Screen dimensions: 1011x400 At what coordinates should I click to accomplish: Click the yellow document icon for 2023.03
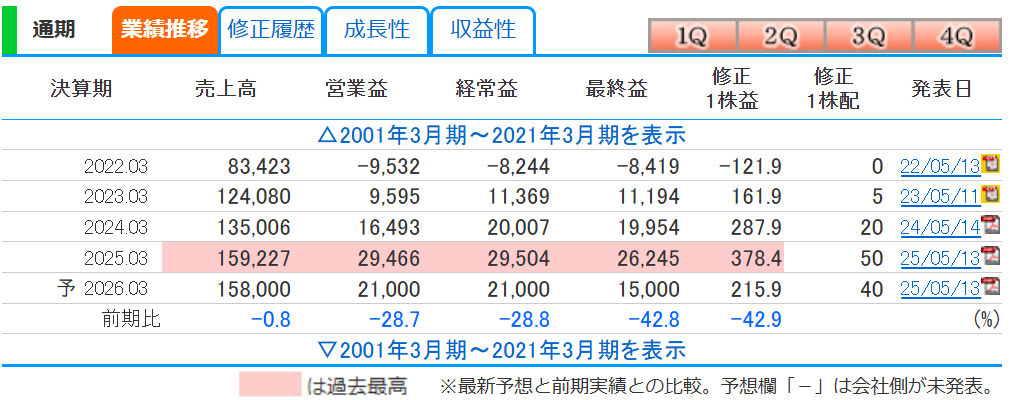[x=991, y=194]
